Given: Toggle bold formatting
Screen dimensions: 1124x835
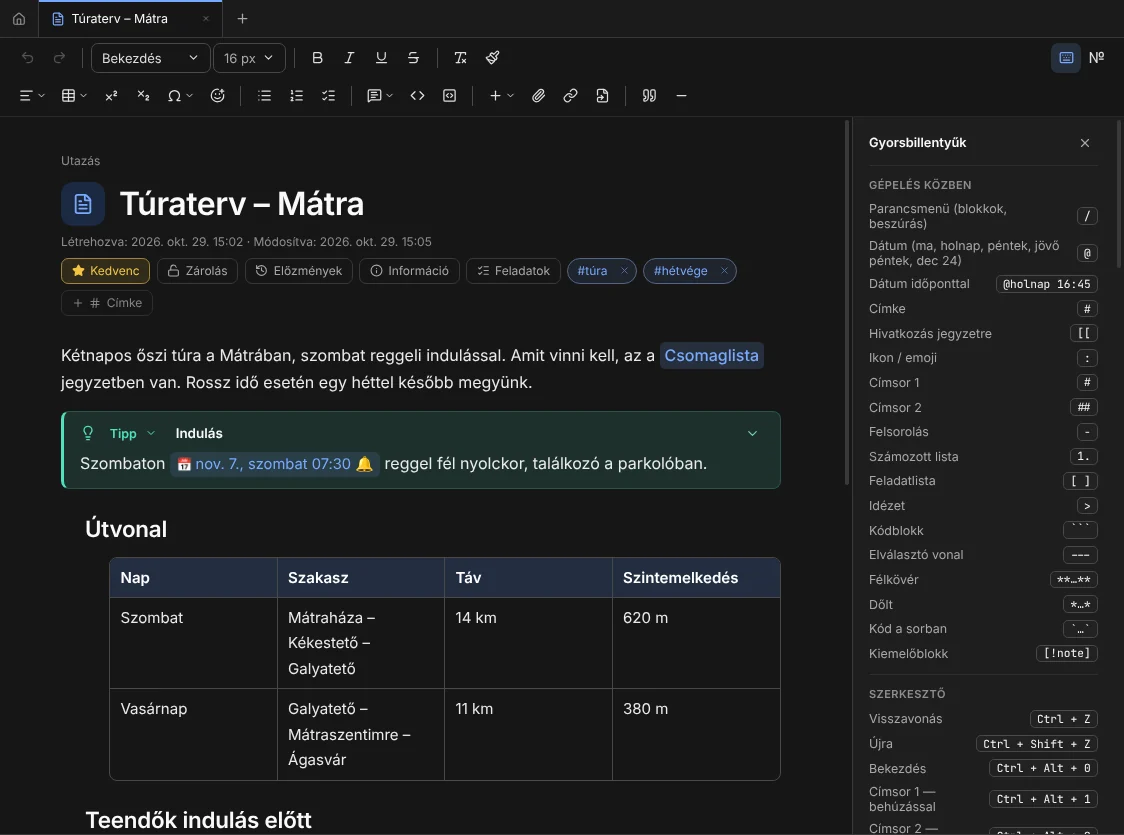Looking at the screenshot, I should coord(318,58).
